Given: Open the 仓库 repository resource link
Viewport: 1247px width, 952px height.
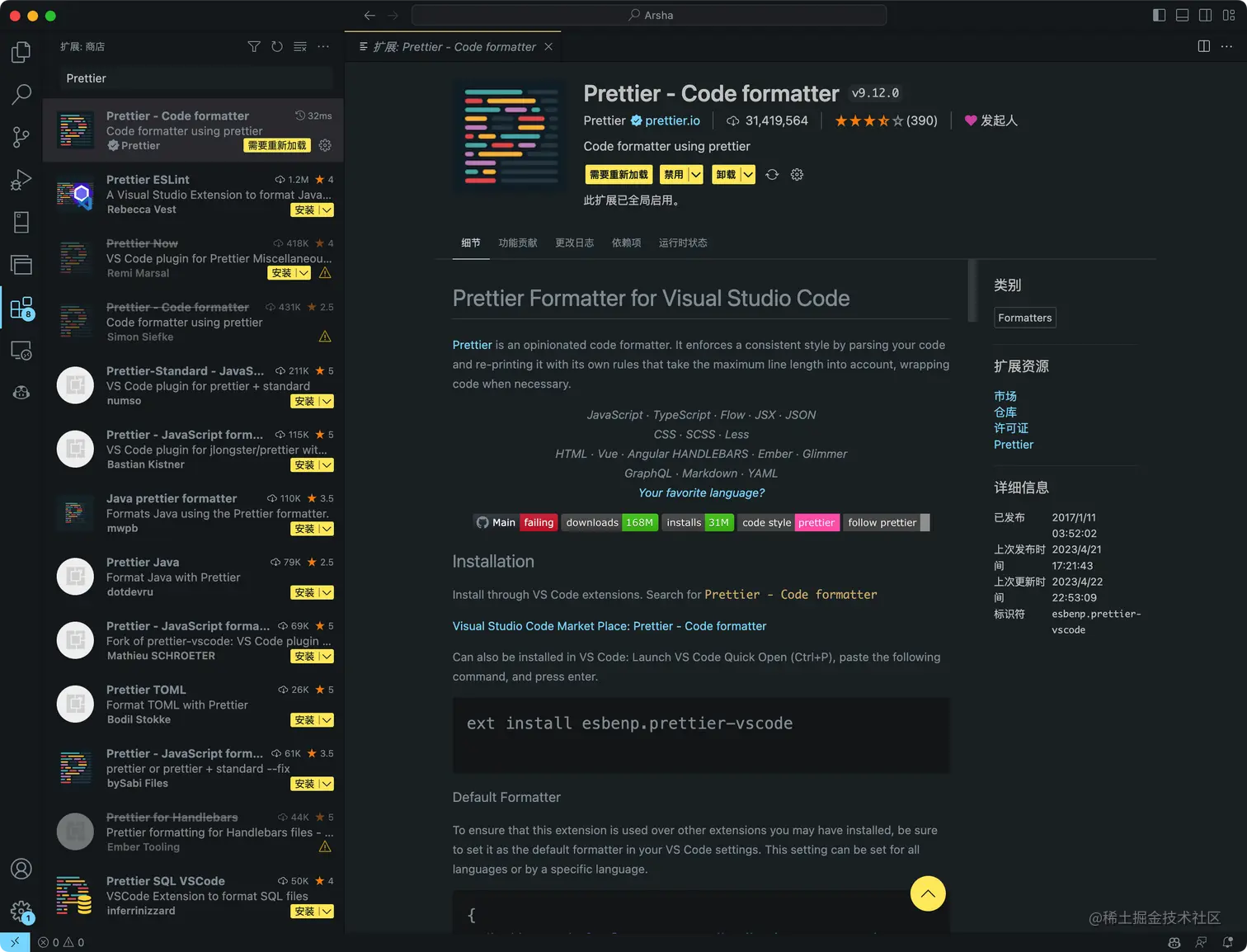Looking at the screenshot, I should point(1005,412).
